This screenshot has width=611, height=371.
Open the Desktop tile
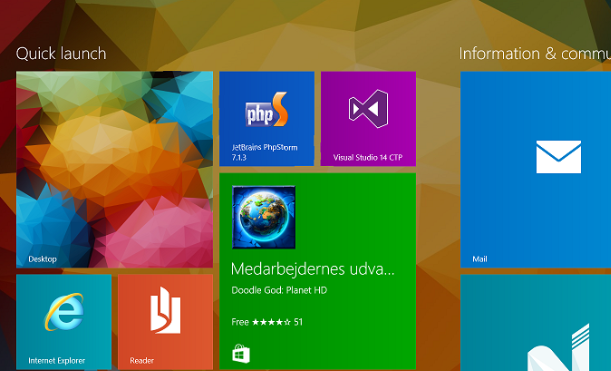pos(115,170)
